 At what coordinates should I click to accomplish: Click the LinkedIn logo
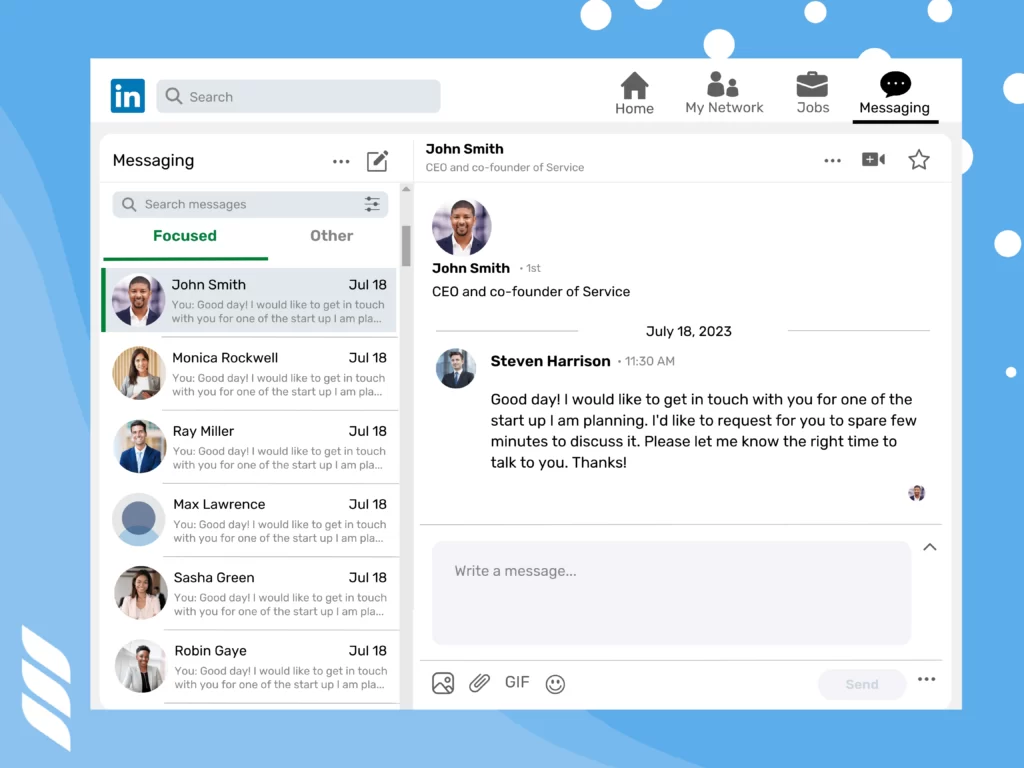click(127, 95)
